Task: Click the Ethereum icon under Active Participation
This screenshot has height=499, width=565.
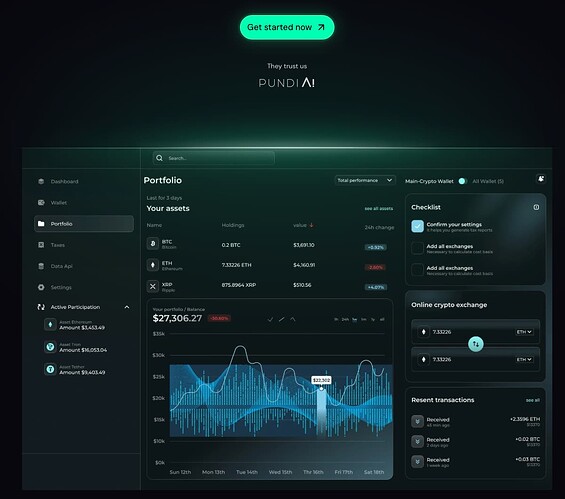Action: [x=50, y=325]
